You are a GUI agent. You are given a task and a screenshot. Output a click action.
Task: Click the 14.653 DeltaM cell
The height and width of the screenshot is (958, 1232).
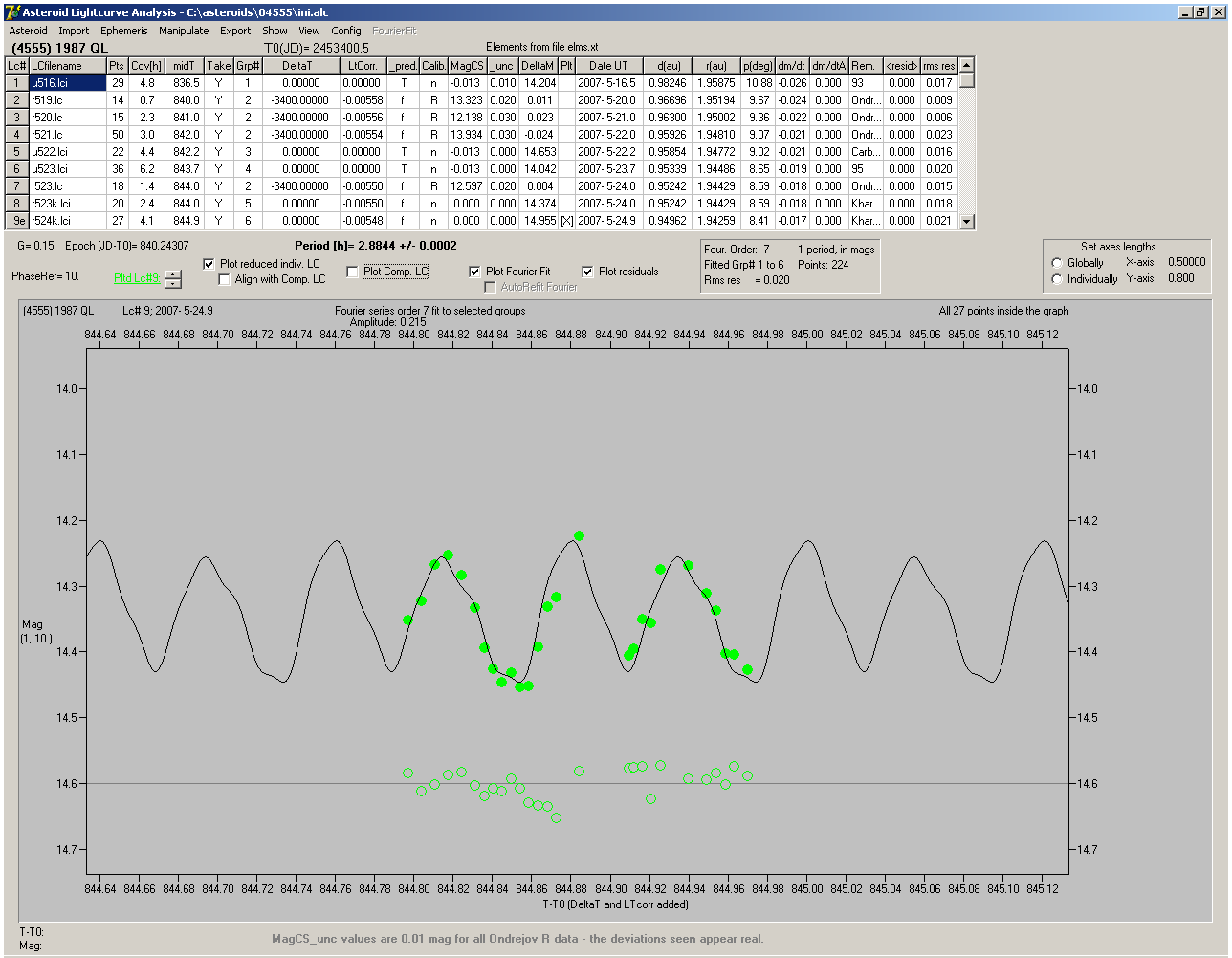(x=539, y=152)
